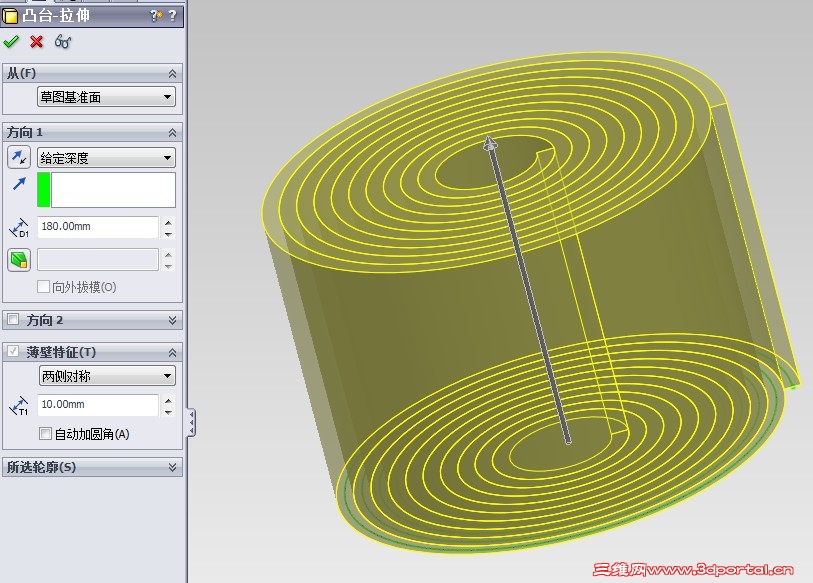Collapse the 方向 1 section

pos(172,133)
